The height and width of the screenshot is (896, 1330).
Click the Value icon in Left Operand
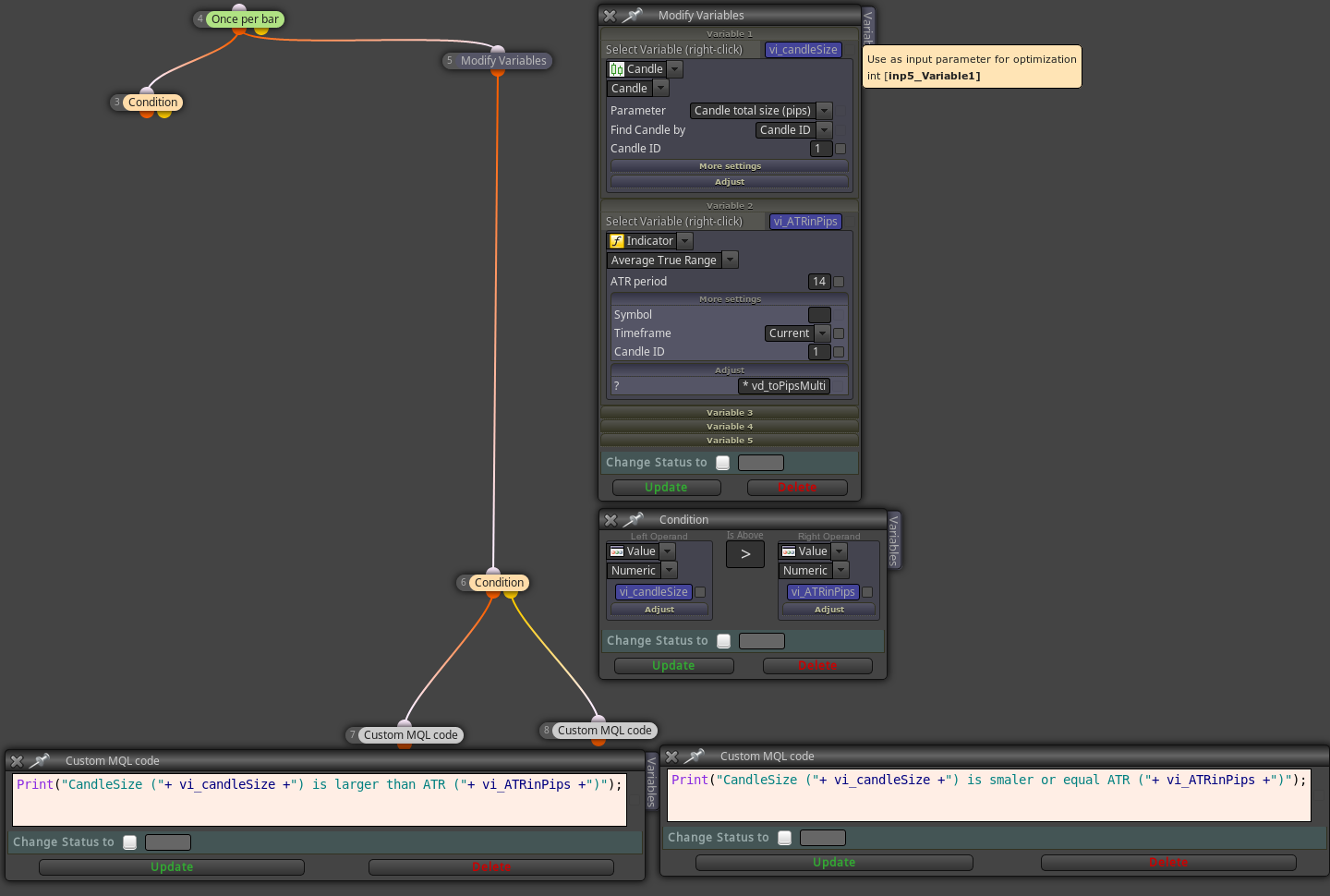point(617,551)
